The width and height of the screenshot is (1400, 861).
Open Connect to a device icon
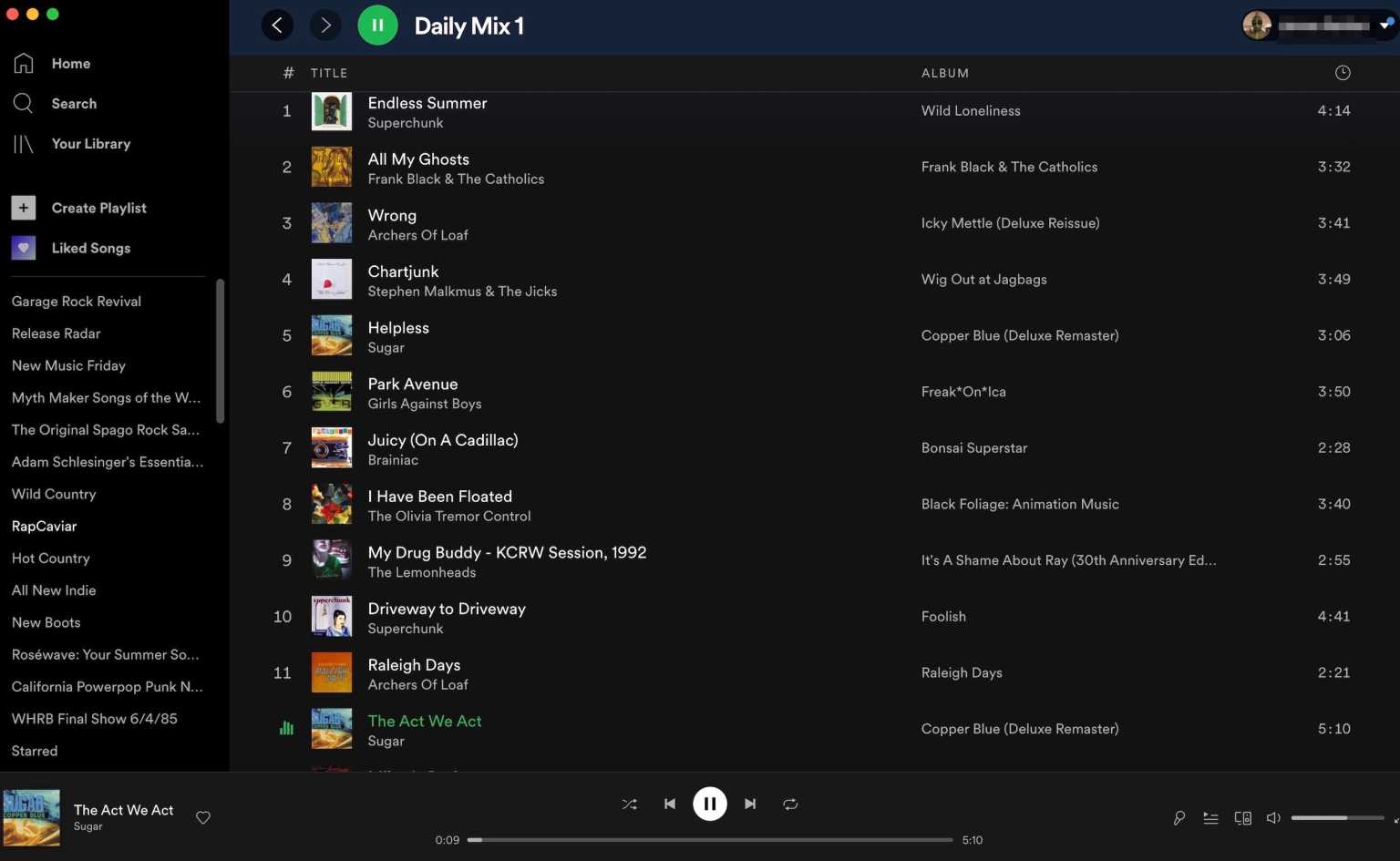pos(1241,817)
